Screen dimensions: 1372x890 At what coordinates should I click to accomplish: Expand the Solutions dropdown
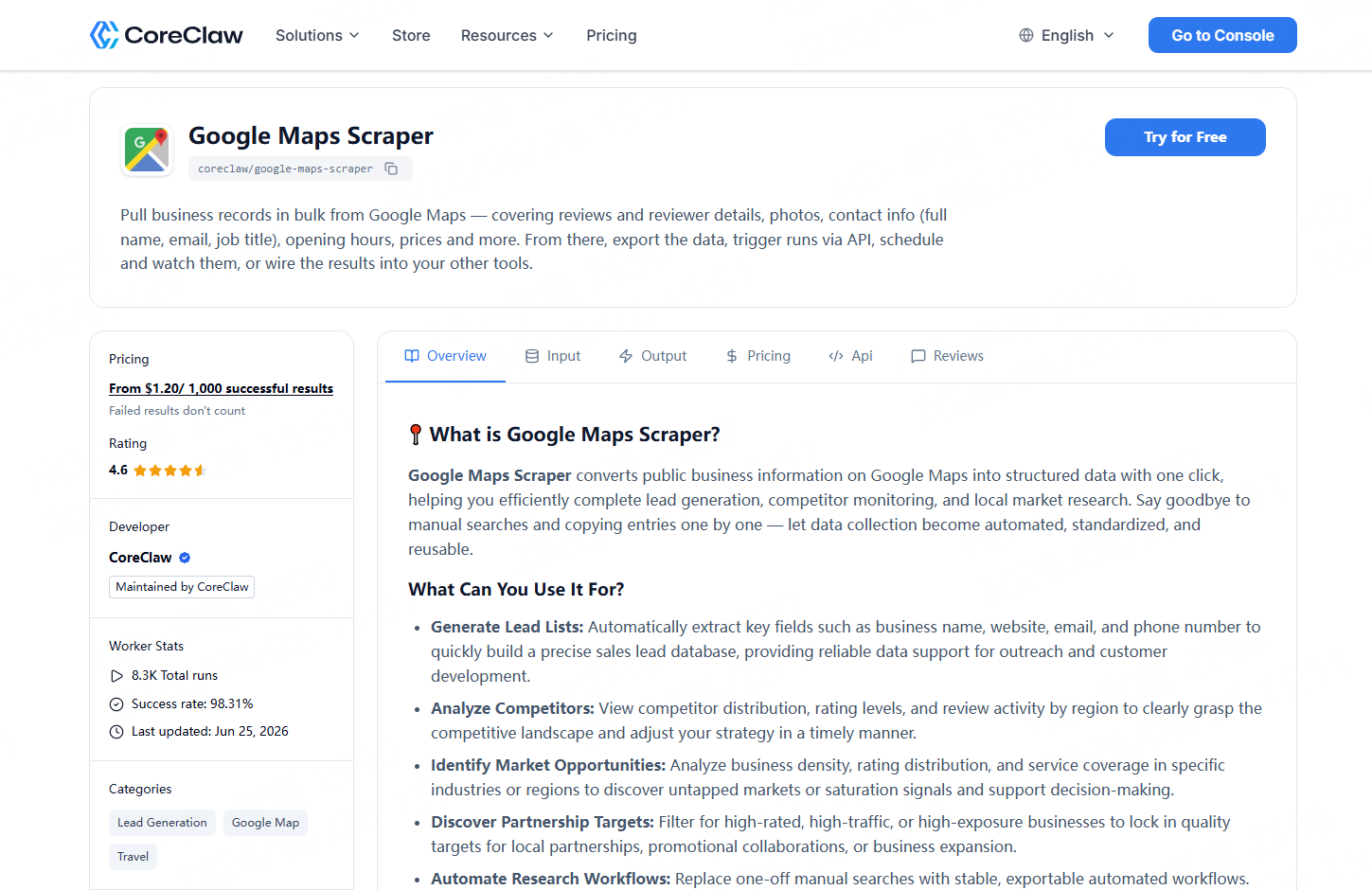(317, 35)
